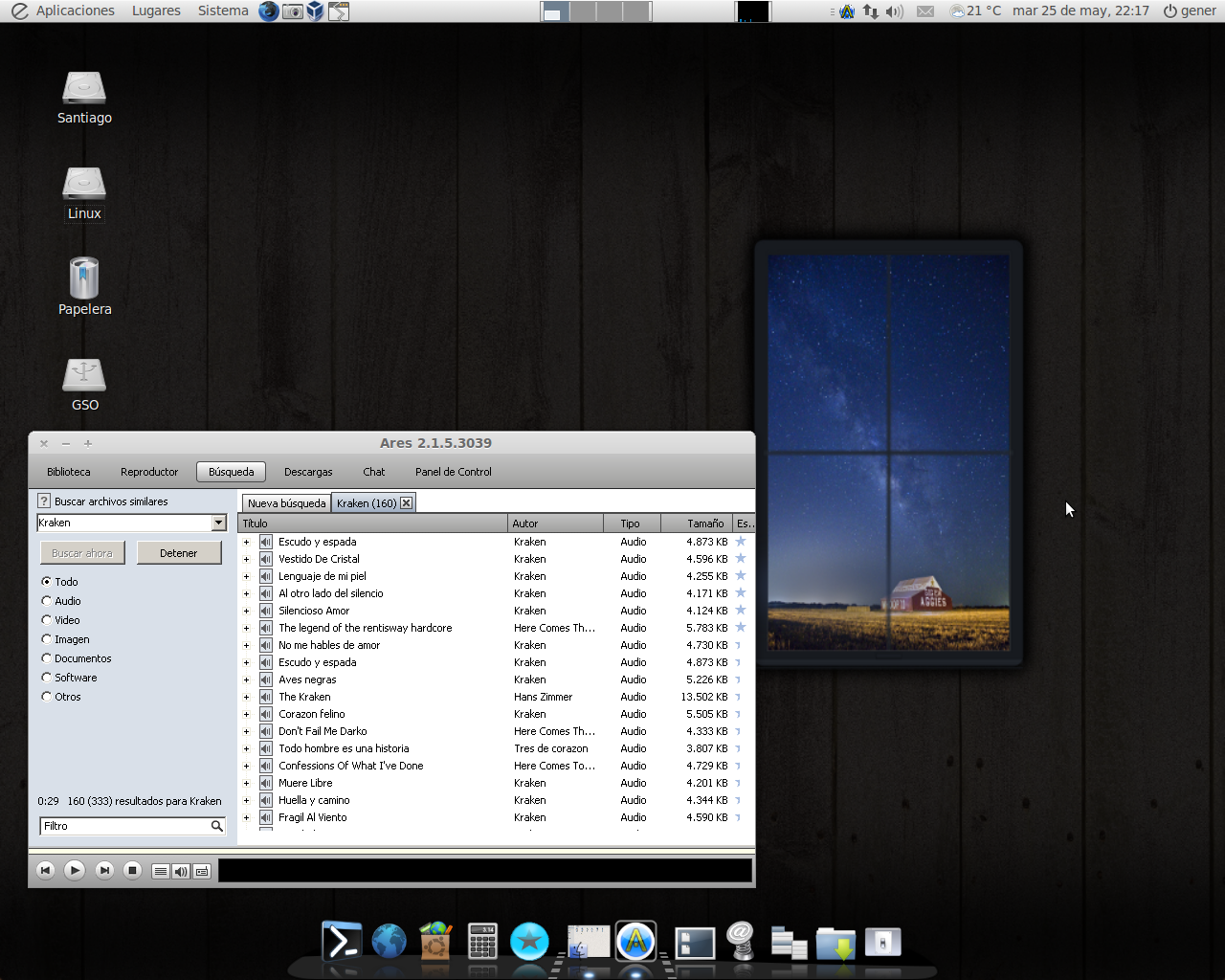The width and height of the screenshot is (1225, 980).
Task: Click the Búsqueda button
Action: pos(232,472)
